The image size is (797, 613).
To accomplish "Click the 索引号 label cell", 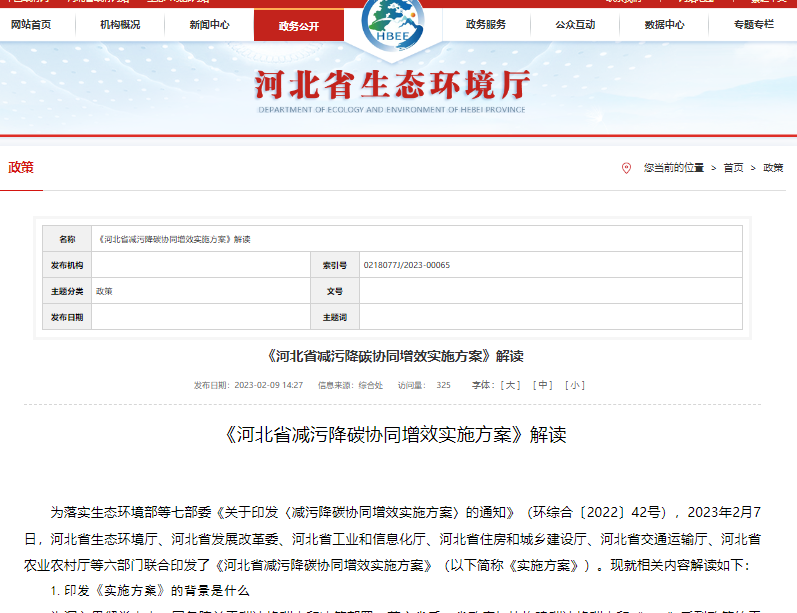I will (335, 265).
